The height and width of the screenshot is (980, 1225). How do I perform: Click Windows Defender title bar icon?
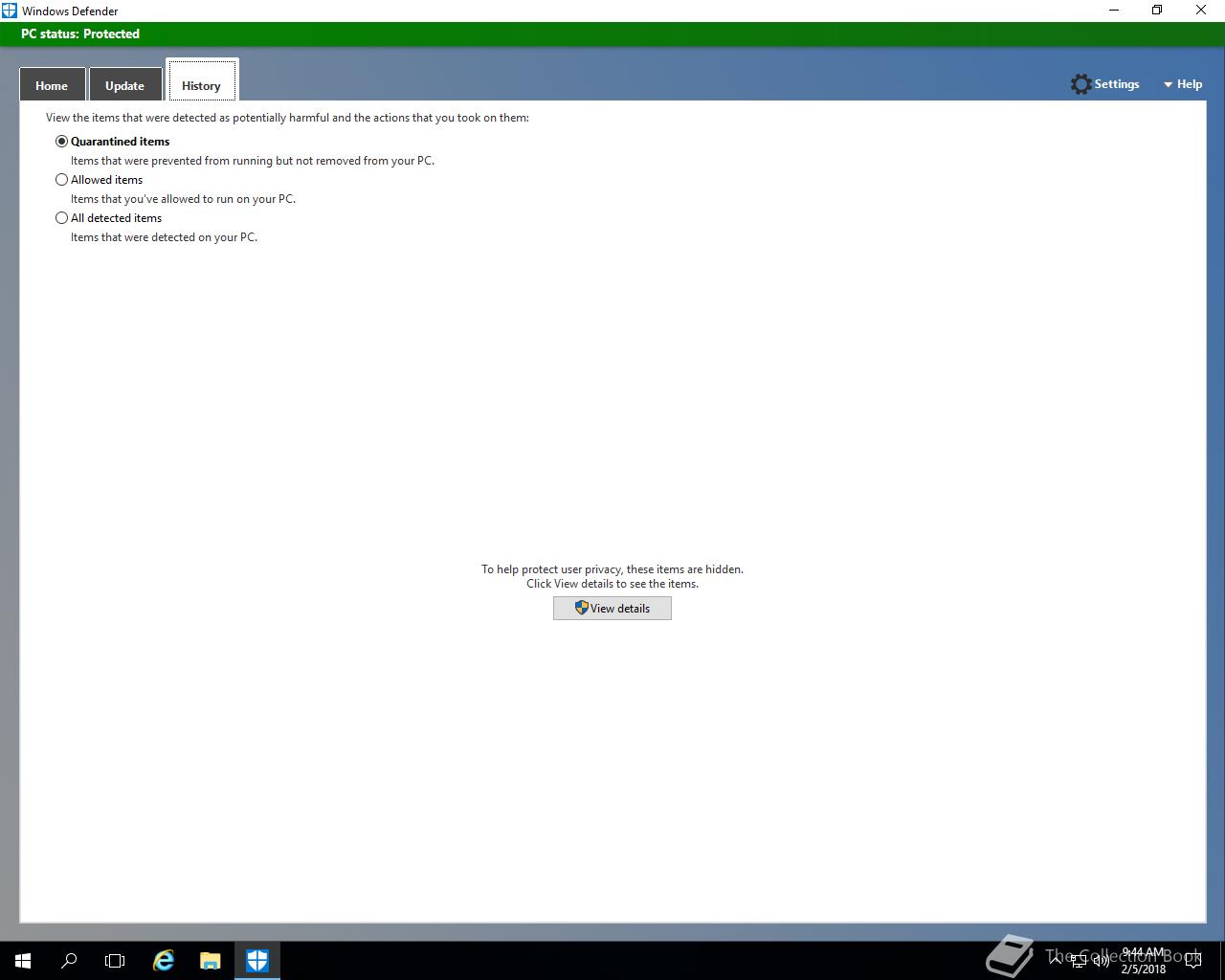tap(10, 11)
